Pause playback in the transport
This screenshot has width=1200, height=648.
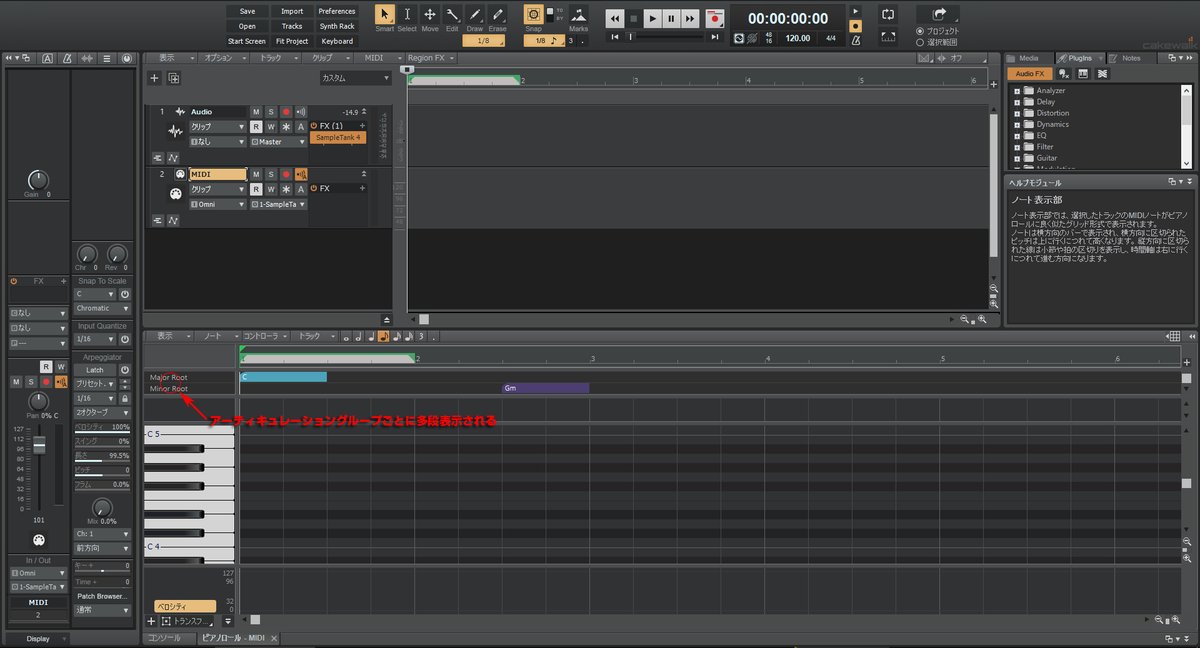670,18
